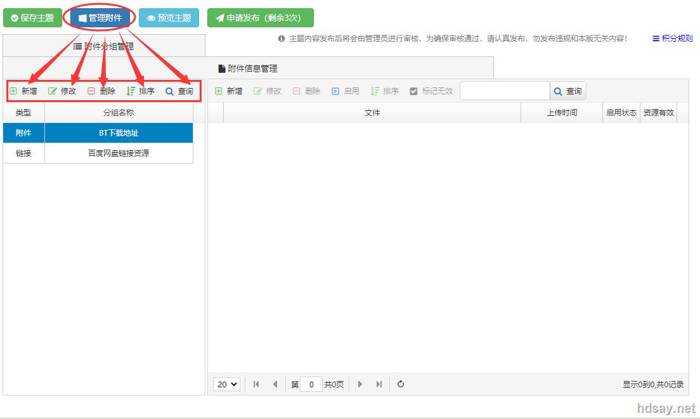Click the 管理附件 button
This screenshot has width=700, height=419.
click(x=100, y=18)
